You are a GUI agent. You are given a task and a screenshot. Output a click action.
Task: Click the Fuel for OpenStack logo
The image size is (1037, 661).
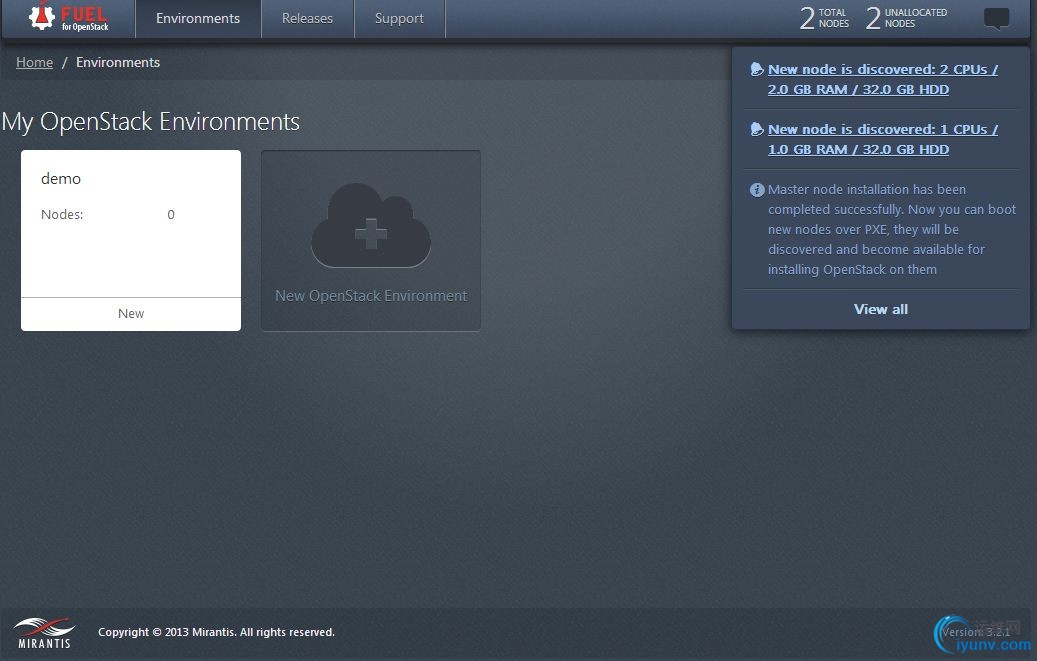[69, 17]
